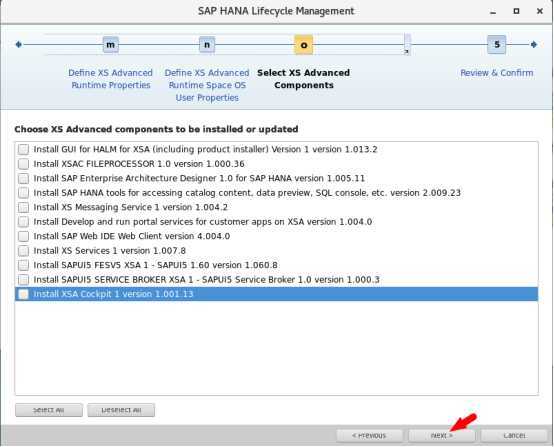This screenshot has width=554, height=447.
Task: Enable Install XS Services 1 checkbox
Action: 23,251
